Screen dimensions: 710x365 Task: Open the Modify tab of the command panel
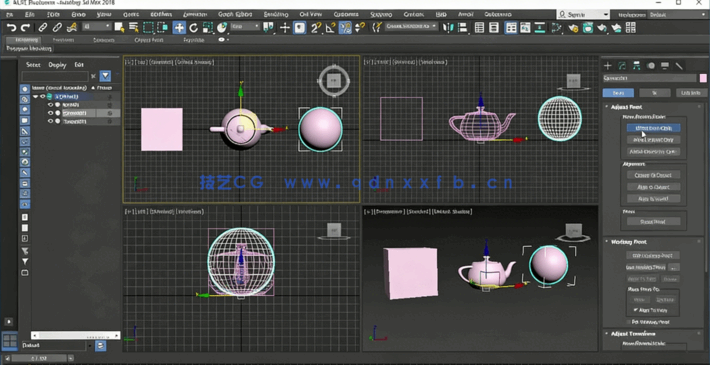click(622, 66)
